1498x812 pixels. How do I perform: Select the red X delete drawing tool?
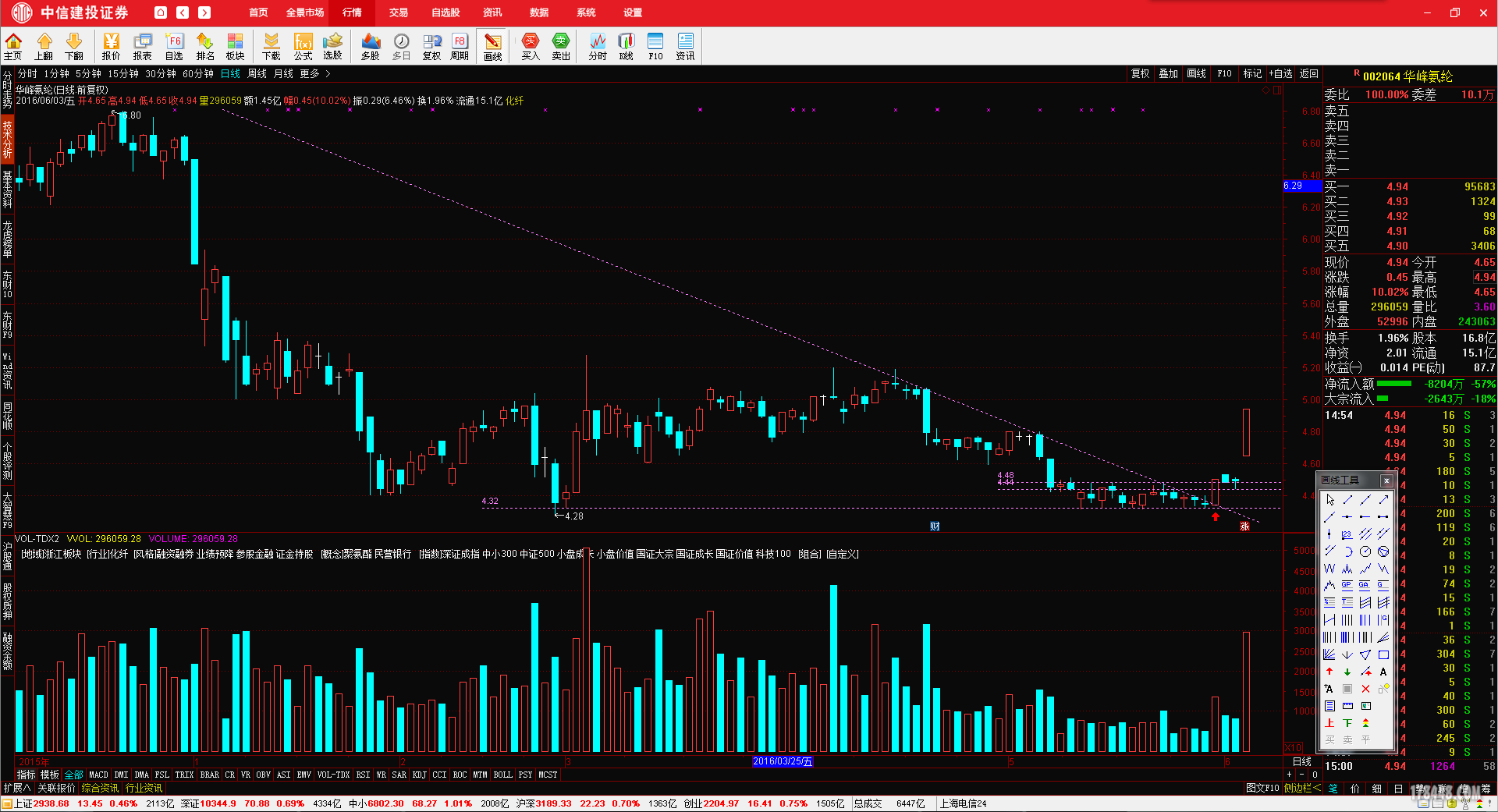click(1365, 689)
